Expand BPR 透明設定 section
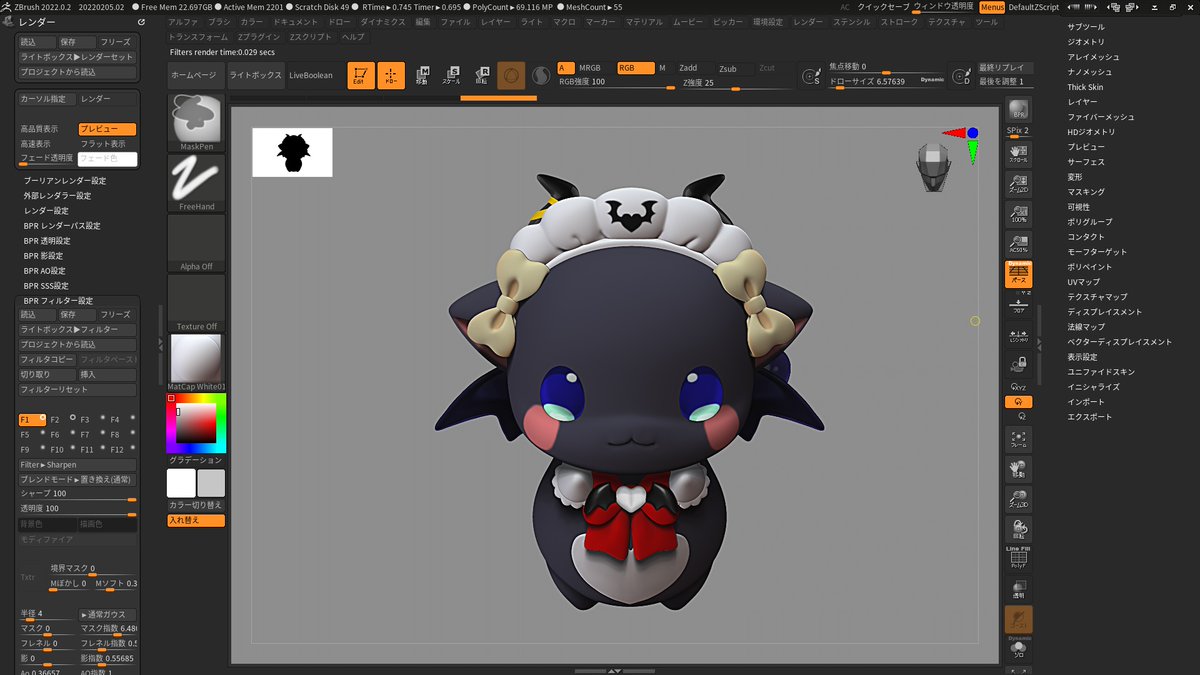Screen dimensions: 1200x675 click(x=47, y=241)
